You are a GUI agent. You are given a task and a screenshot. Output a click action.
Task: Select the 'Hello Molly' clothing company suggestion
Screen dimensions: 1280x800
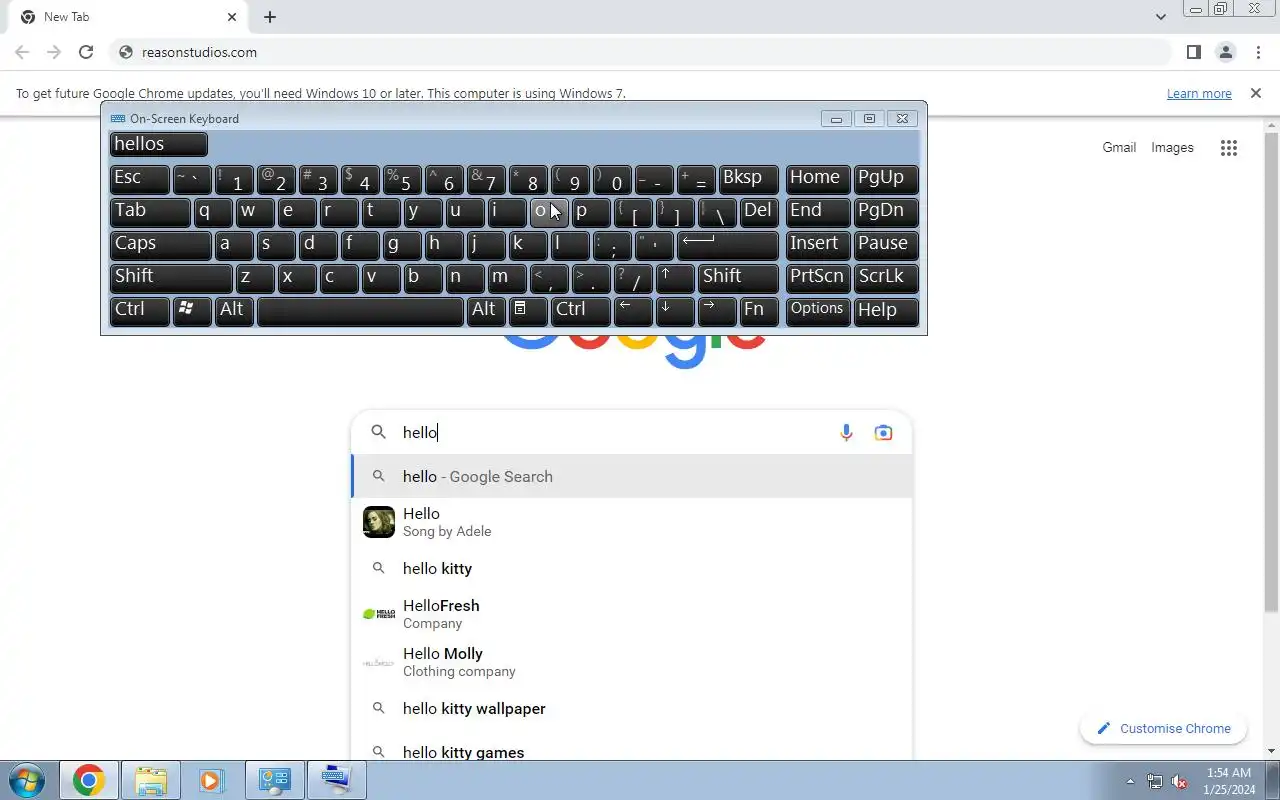coord(632,662)
